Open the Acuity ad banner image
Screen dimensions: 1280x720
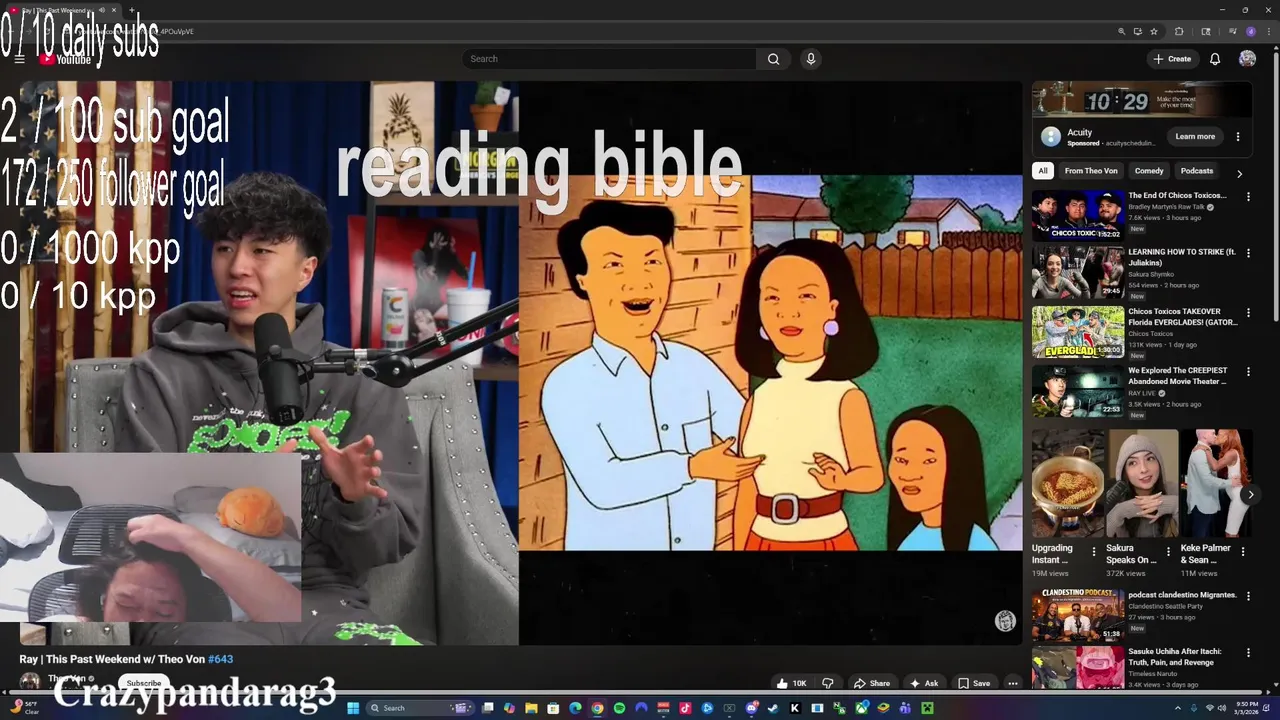pyautogui.click(x=1142, y=100)
